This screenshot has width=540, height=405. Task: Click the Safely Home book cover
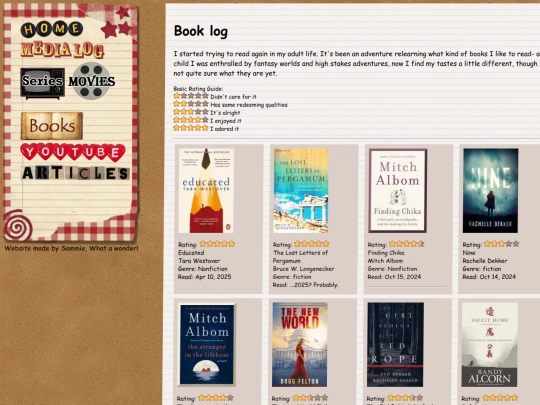[489, 344]
